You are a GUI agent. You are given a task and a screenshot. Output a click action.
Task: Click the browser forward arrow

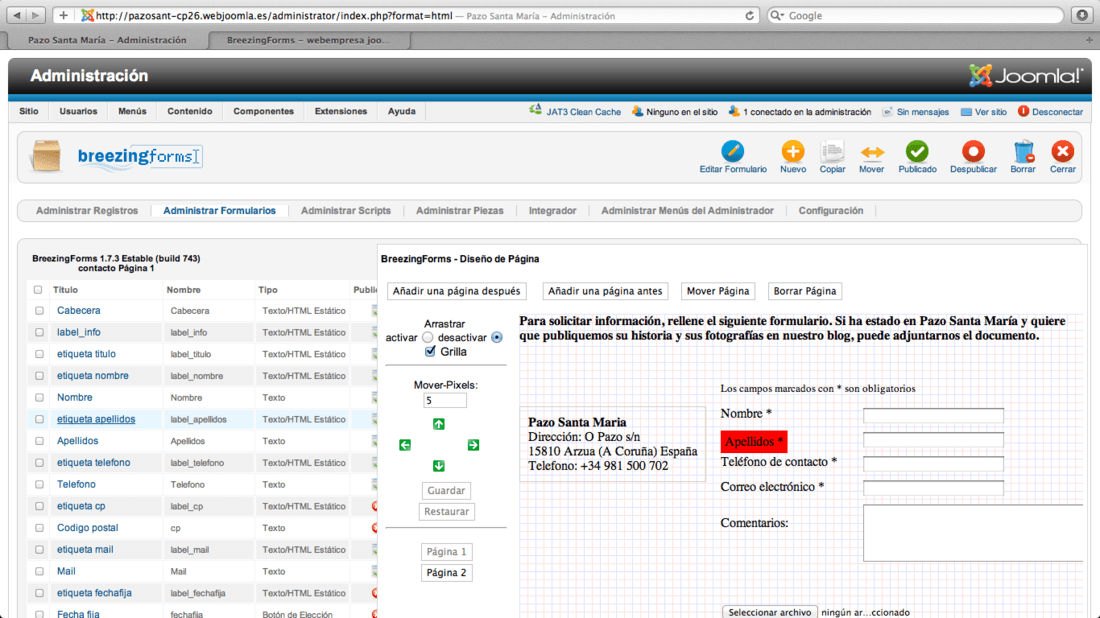(36, 15)
